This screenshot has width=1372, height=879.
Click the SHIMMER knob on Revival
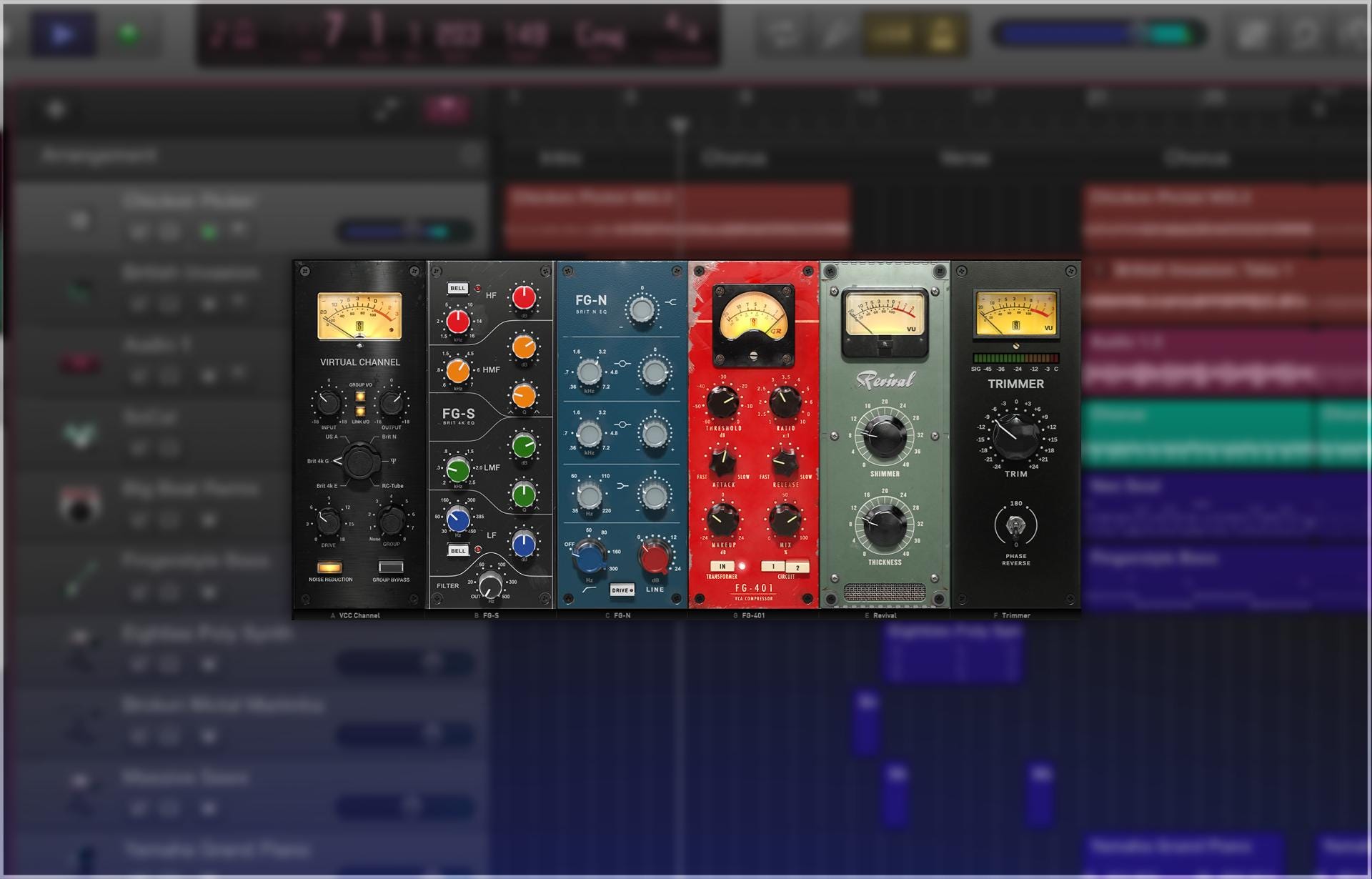(x=885, y=435)
